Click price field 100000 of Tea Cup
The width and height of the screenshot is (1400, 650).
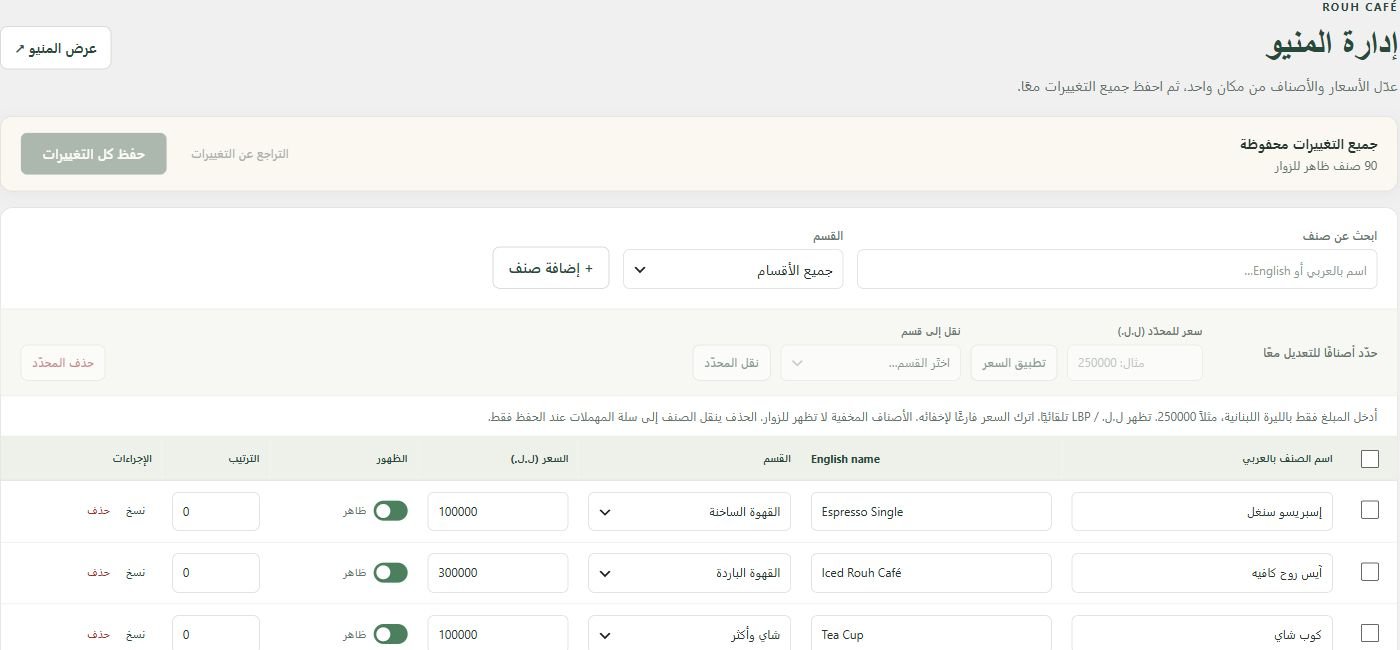[498, 633]
